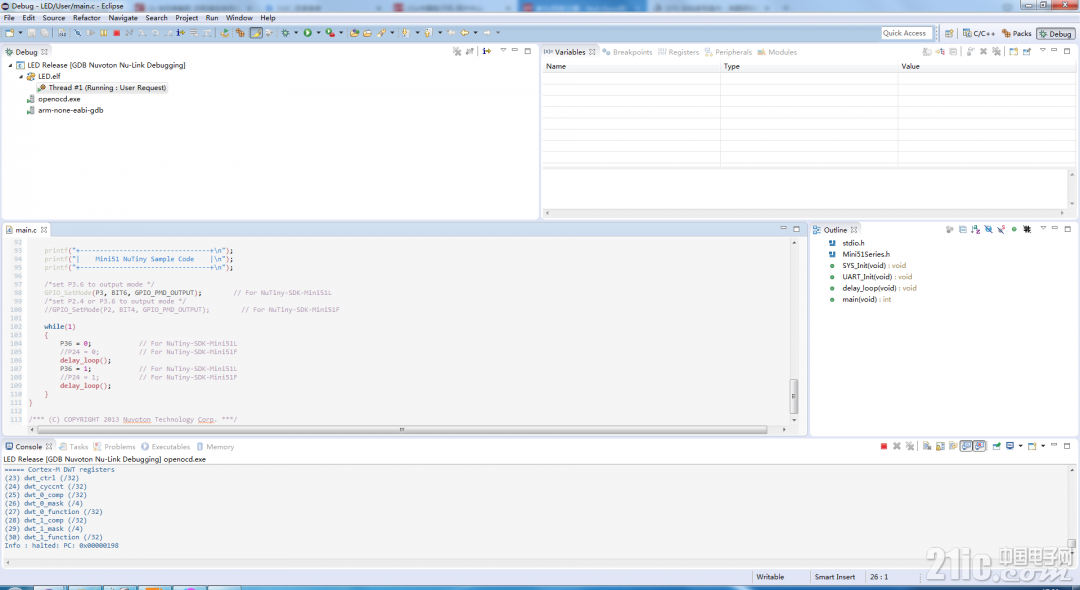Open the Open Console dropdown arrow

click(1043, 446)
